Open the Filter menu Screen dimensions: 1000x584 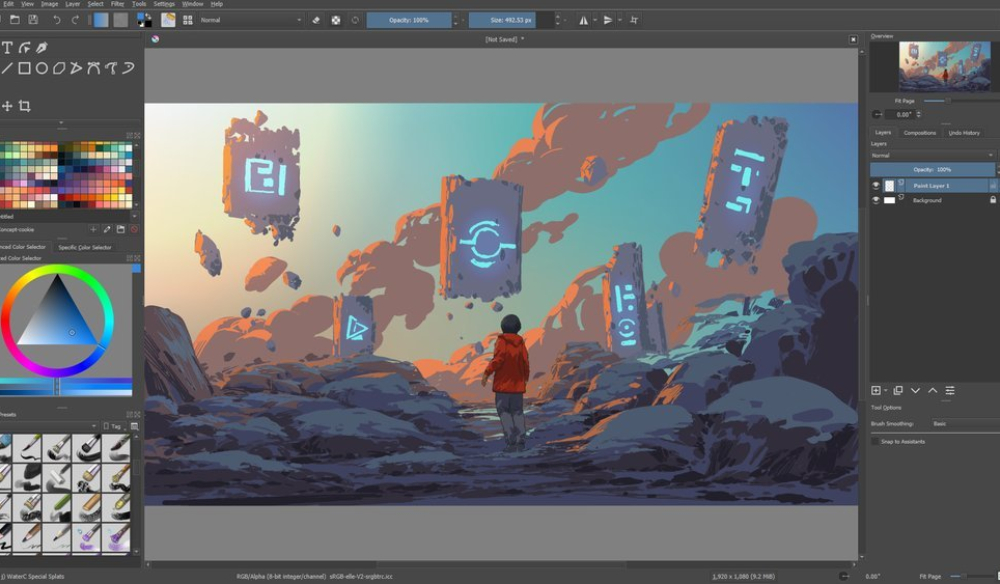(x=117, y=3)
